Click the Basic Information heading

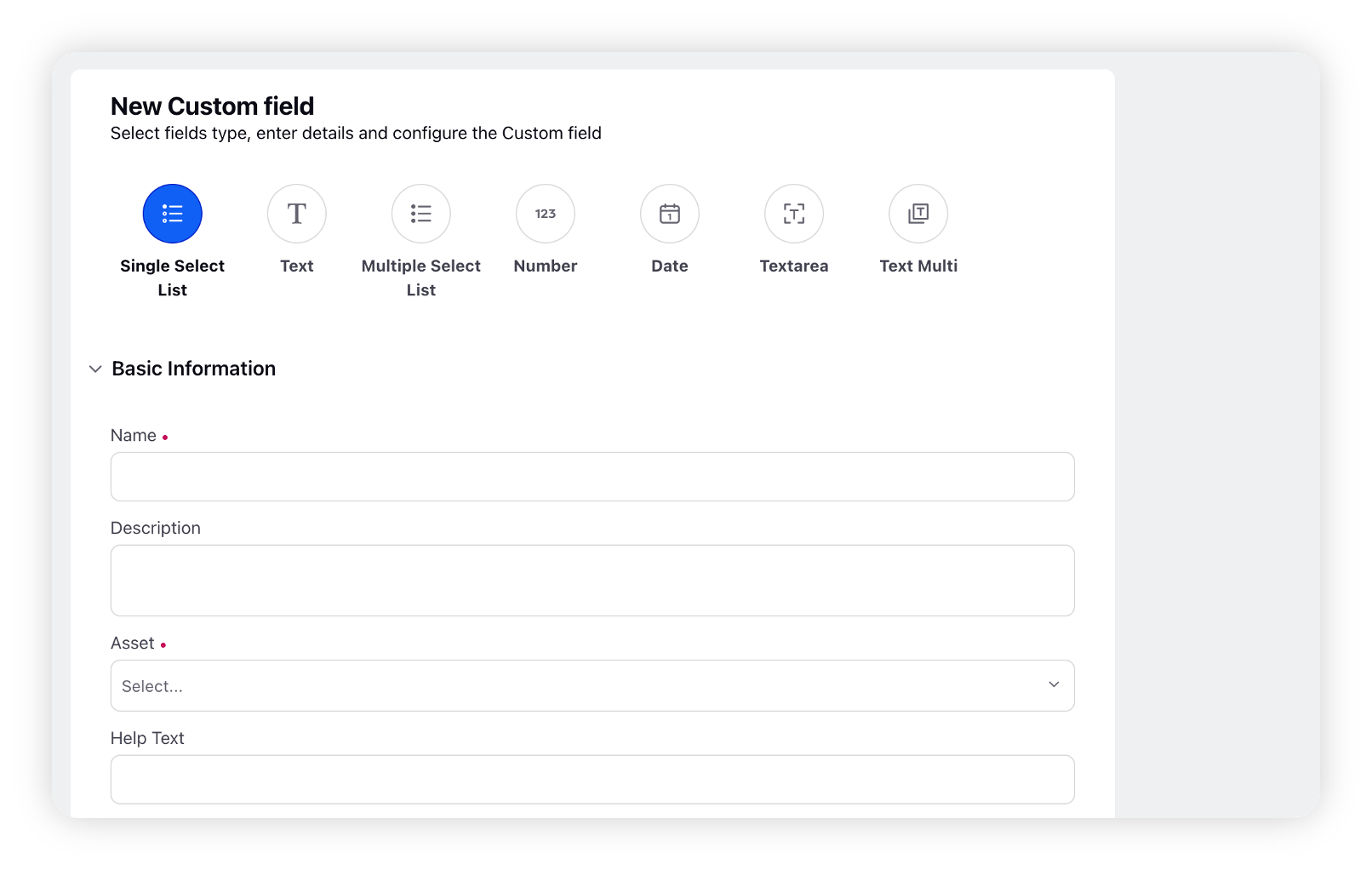click(x=194, y=369)
